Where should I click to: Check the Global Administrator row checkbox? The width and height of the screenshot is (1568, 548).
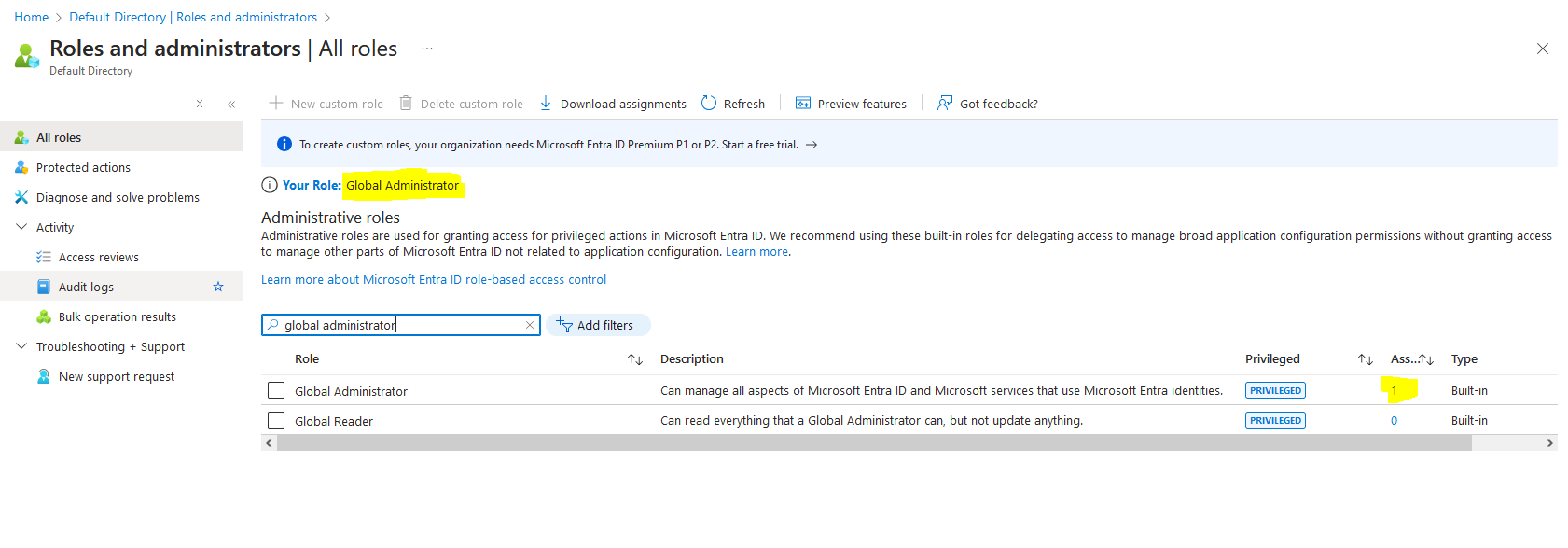[276, 390]
